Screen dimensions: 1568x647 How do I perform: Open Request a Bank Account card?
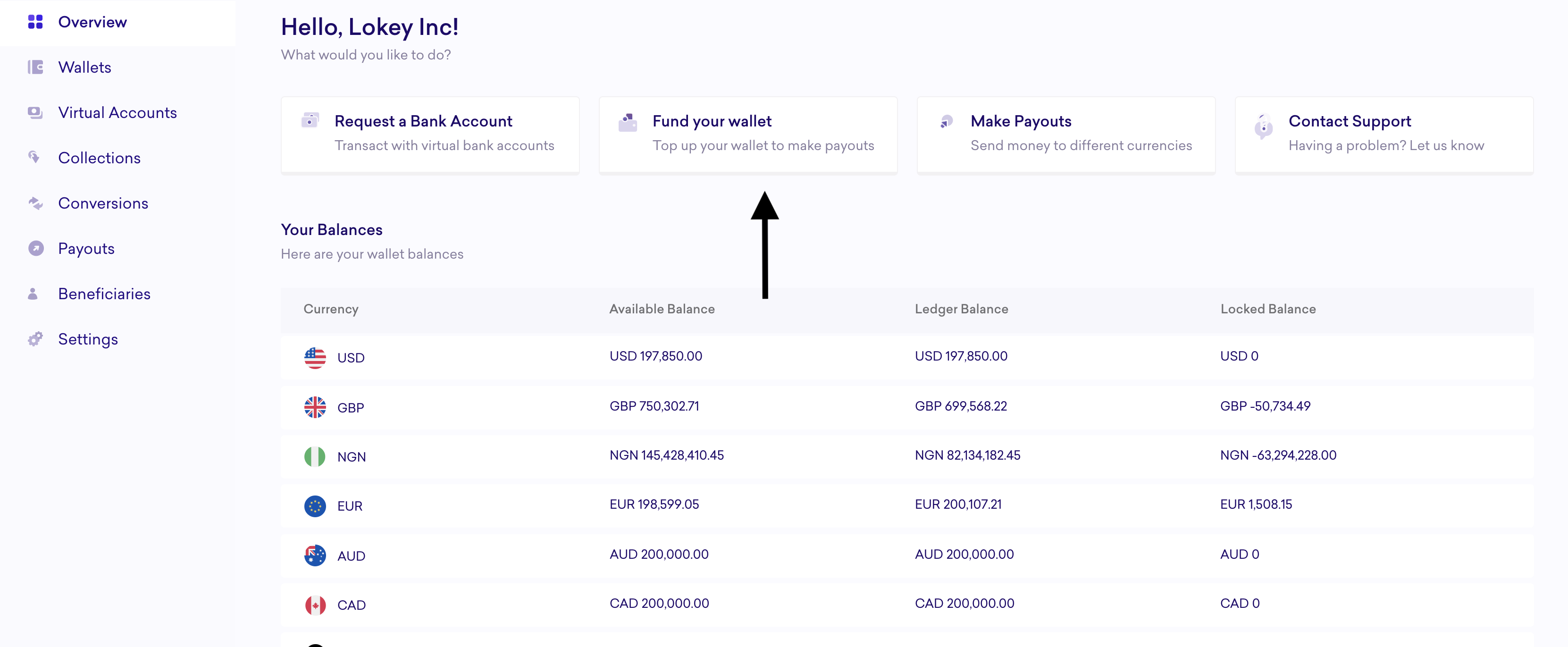pos(430,134)
